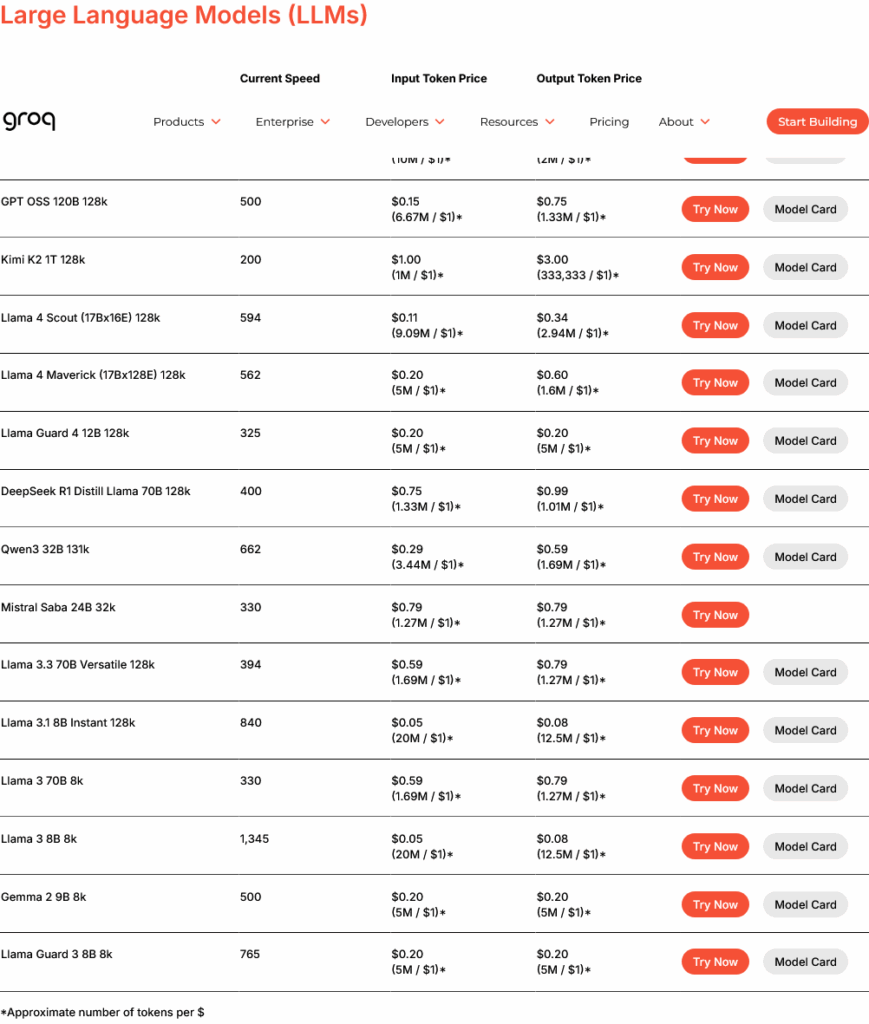869x1024 pixels.
Task: Expand the Resources dropdown menu
Action: tap(517, 122)
